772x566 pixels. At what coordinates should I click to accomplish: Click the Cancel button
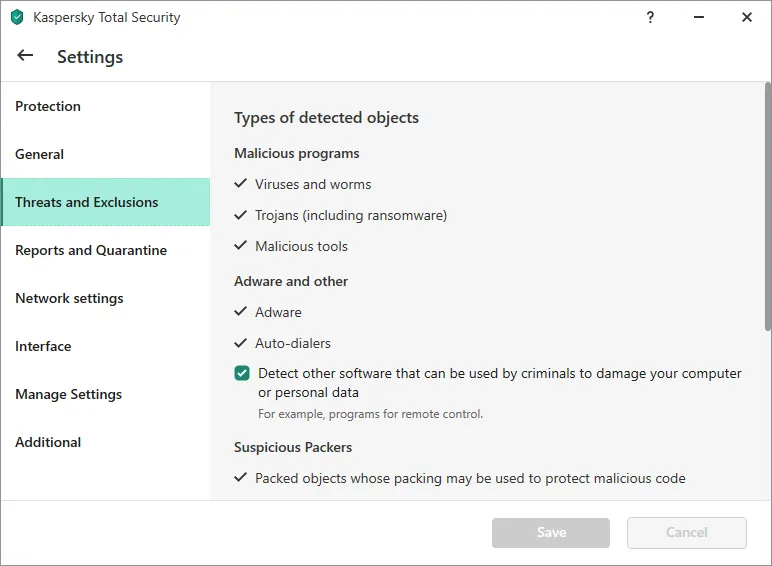[x=686, y=533]
